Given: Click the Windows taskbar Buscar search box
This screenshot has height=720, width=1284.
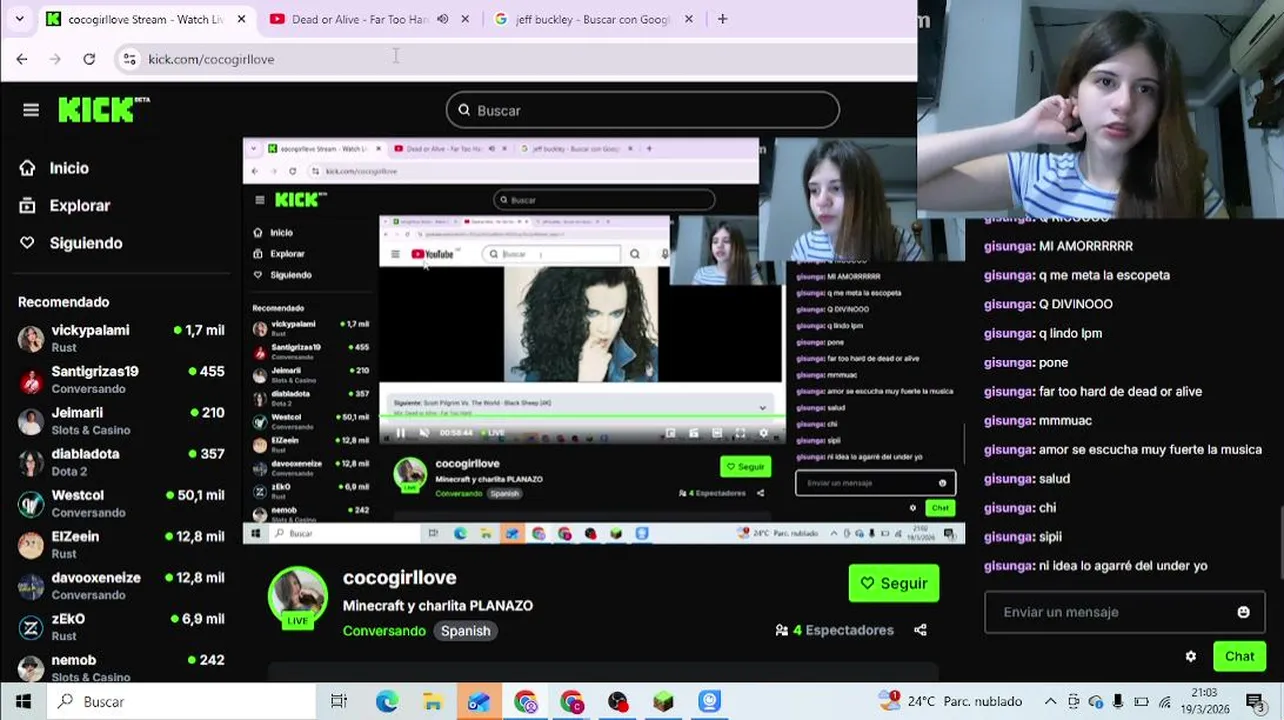Looking at the screenshot, I should tap(180, 702).
